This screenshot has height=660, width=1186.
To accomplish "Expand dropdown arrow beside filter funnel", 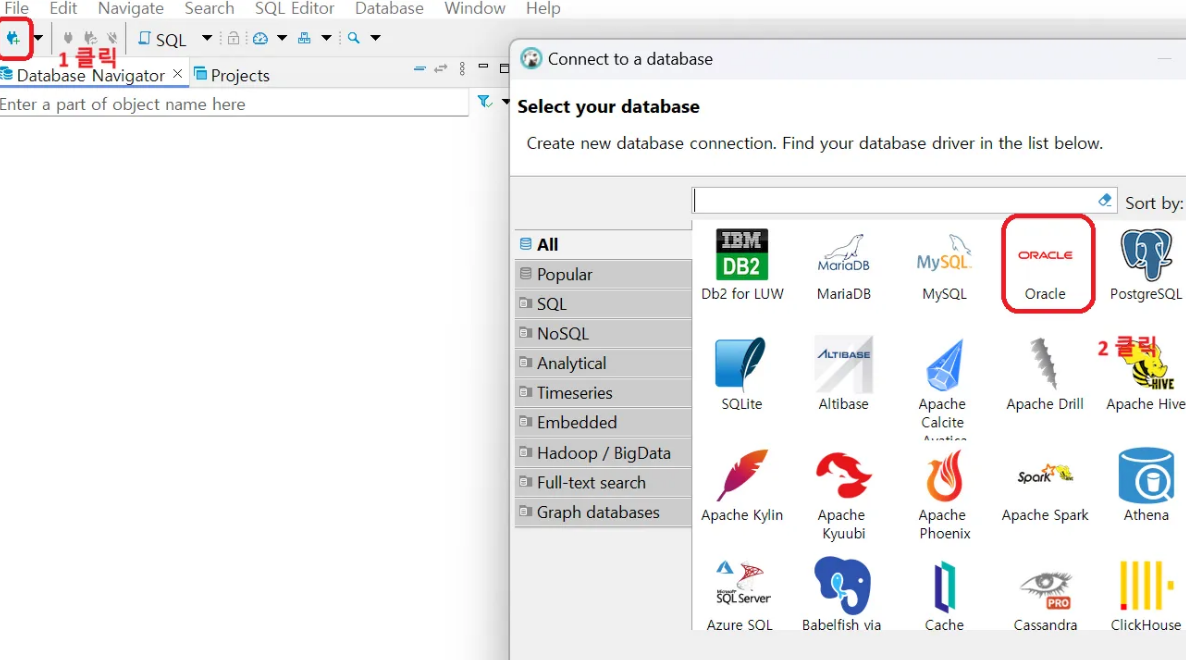I will click(x=505, y=101).
